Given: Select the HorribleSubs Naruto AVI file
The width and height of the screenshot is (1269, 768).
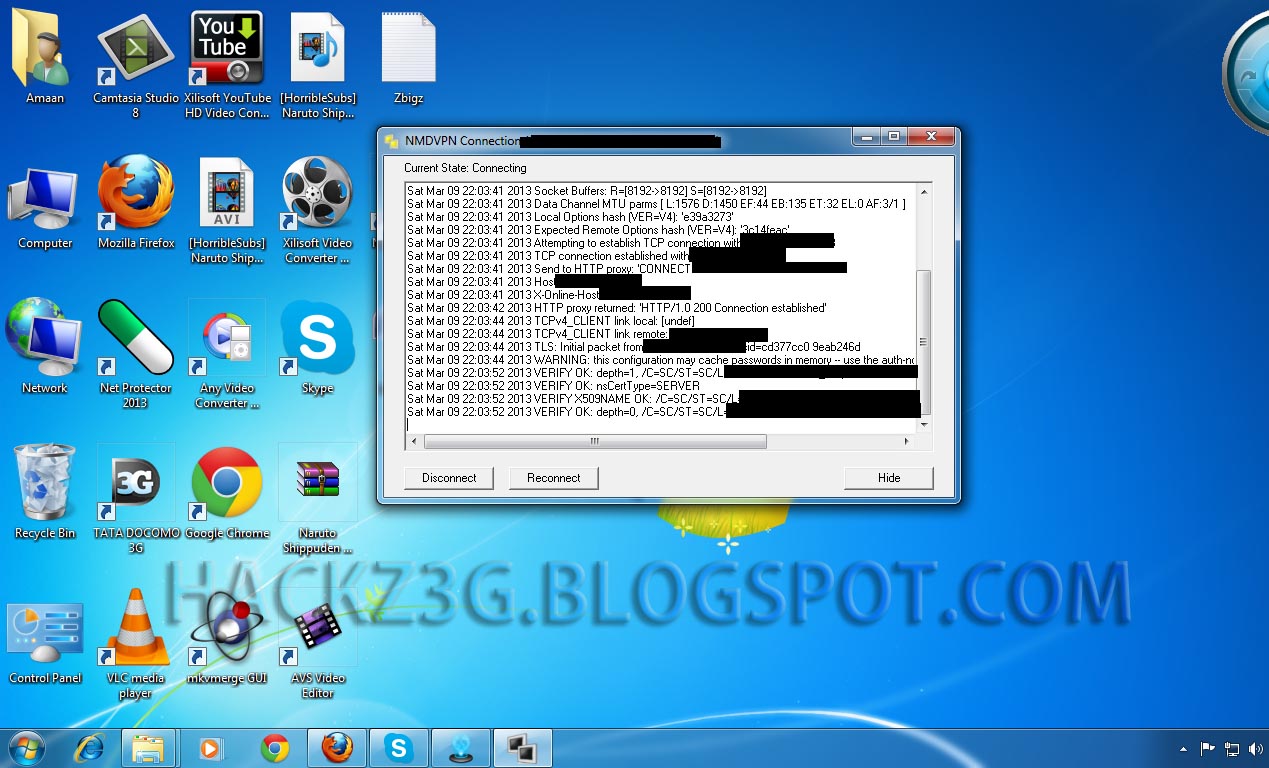Looking at the screenshot, I should [x=227, y=210].
